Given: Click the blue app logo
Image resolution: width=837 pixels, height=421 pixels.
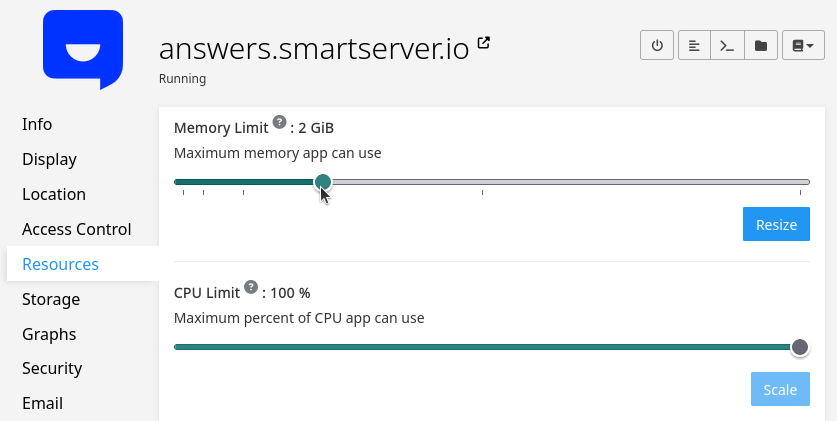Looking at the screenshot, I should (83, 48).
